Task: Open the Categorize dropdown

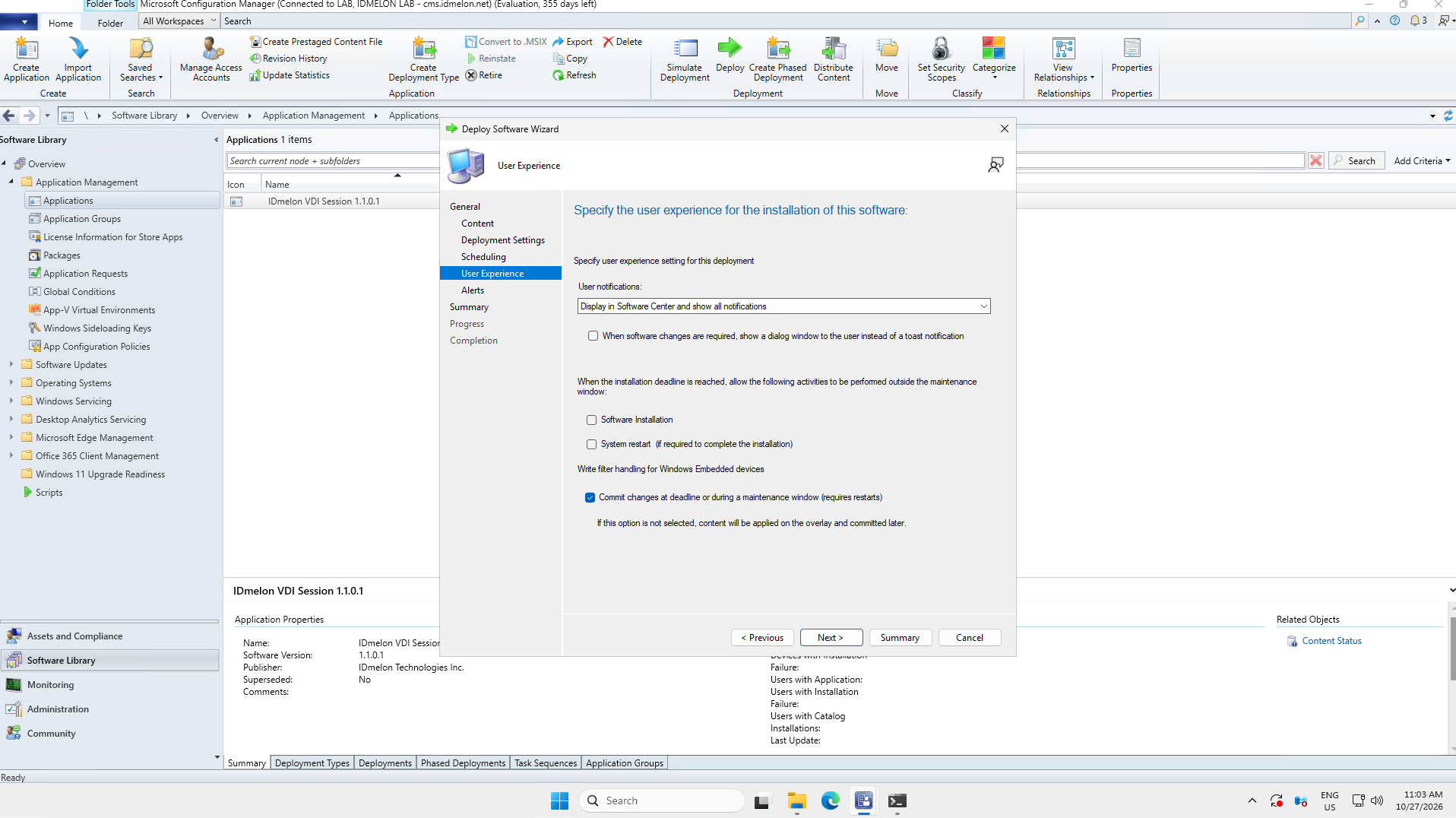Action: [994, 71]
